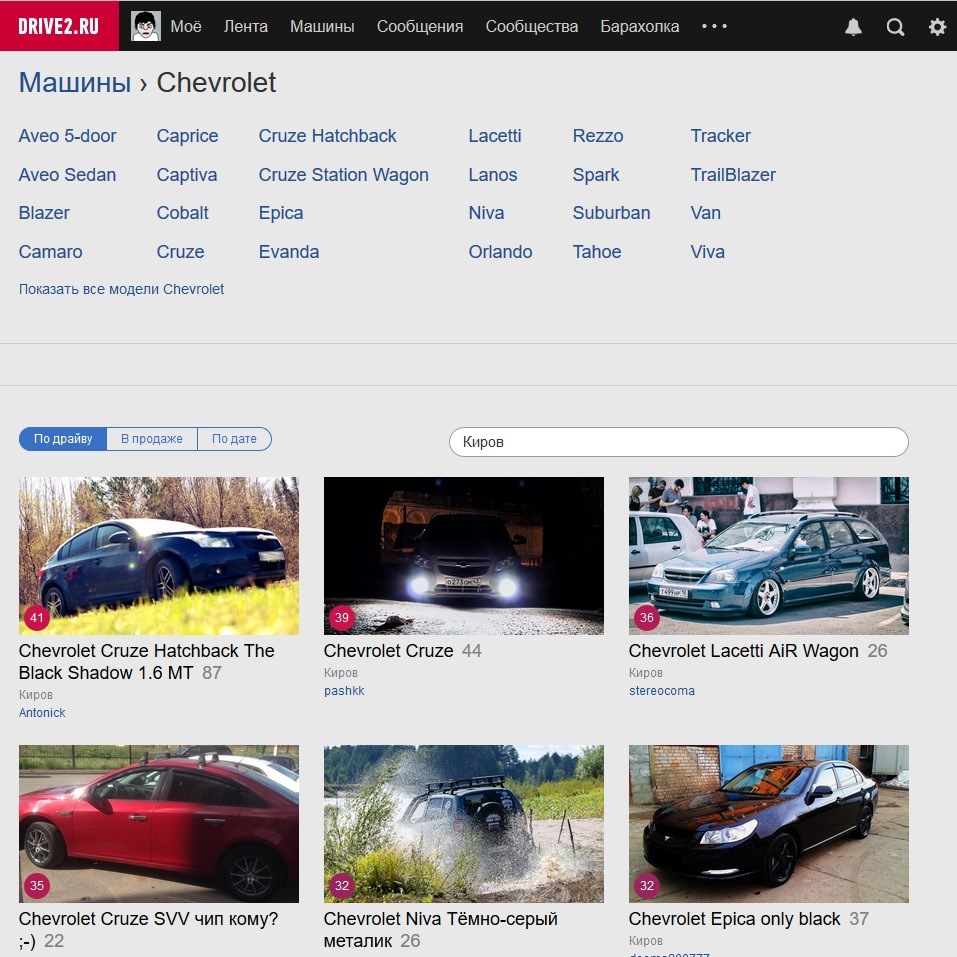Open Chevrolet Cruze Hatchback The Black Shadow title
This screenshot has height=957, width=957.
pyautogui.click(x=146, y=662)
